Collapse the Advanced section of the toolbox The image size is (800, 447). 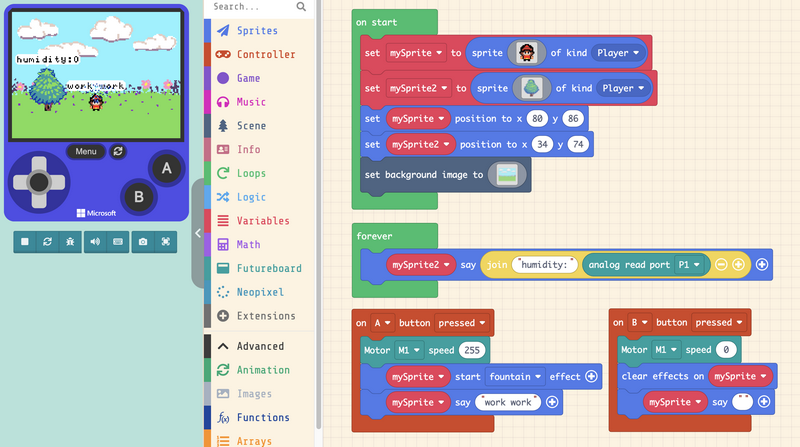click(260, 346)
